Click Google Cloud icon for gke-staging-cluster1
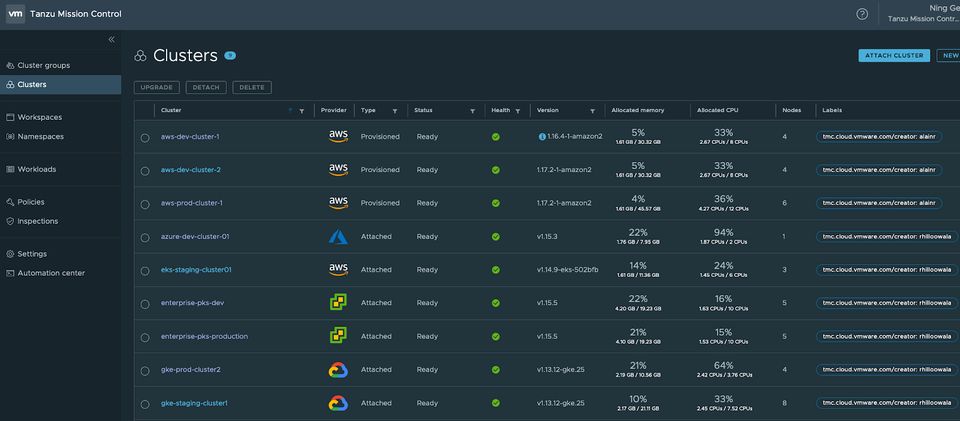 point(338,403)
